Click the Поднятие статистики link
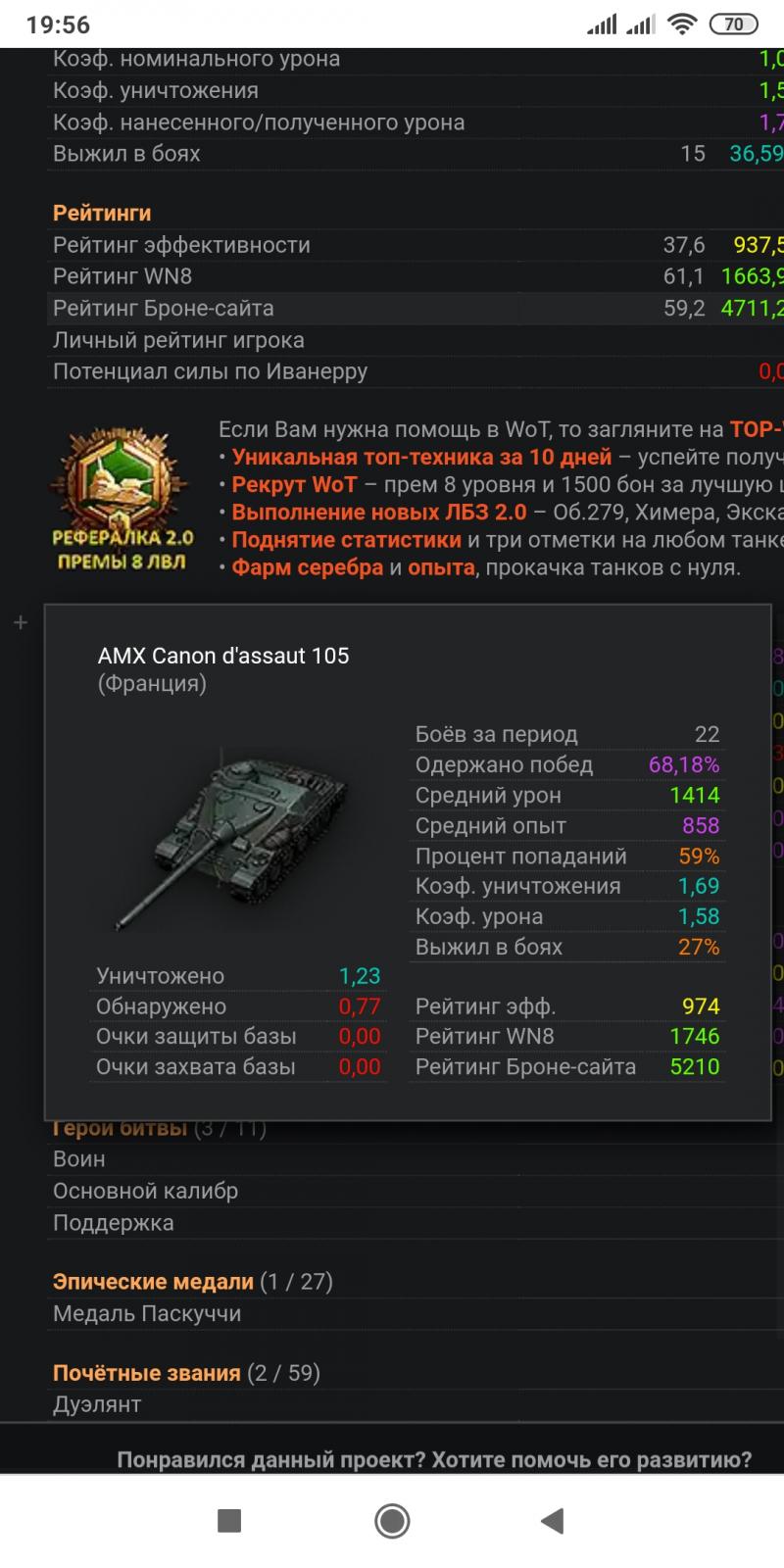Screen dimensions: 784x1568 (347, 540)
